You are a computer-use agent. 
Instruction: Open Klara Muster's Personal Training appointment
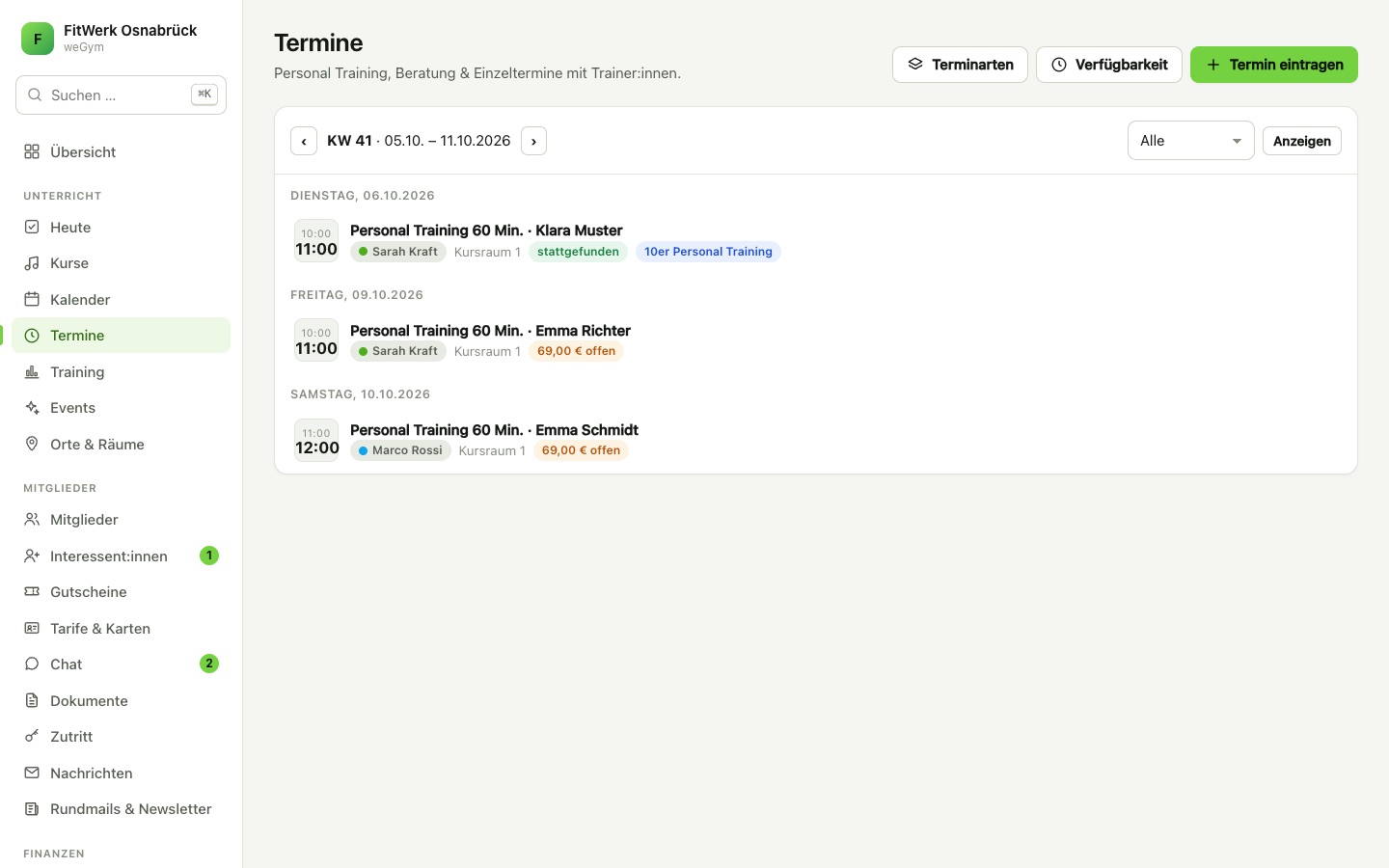816,241
